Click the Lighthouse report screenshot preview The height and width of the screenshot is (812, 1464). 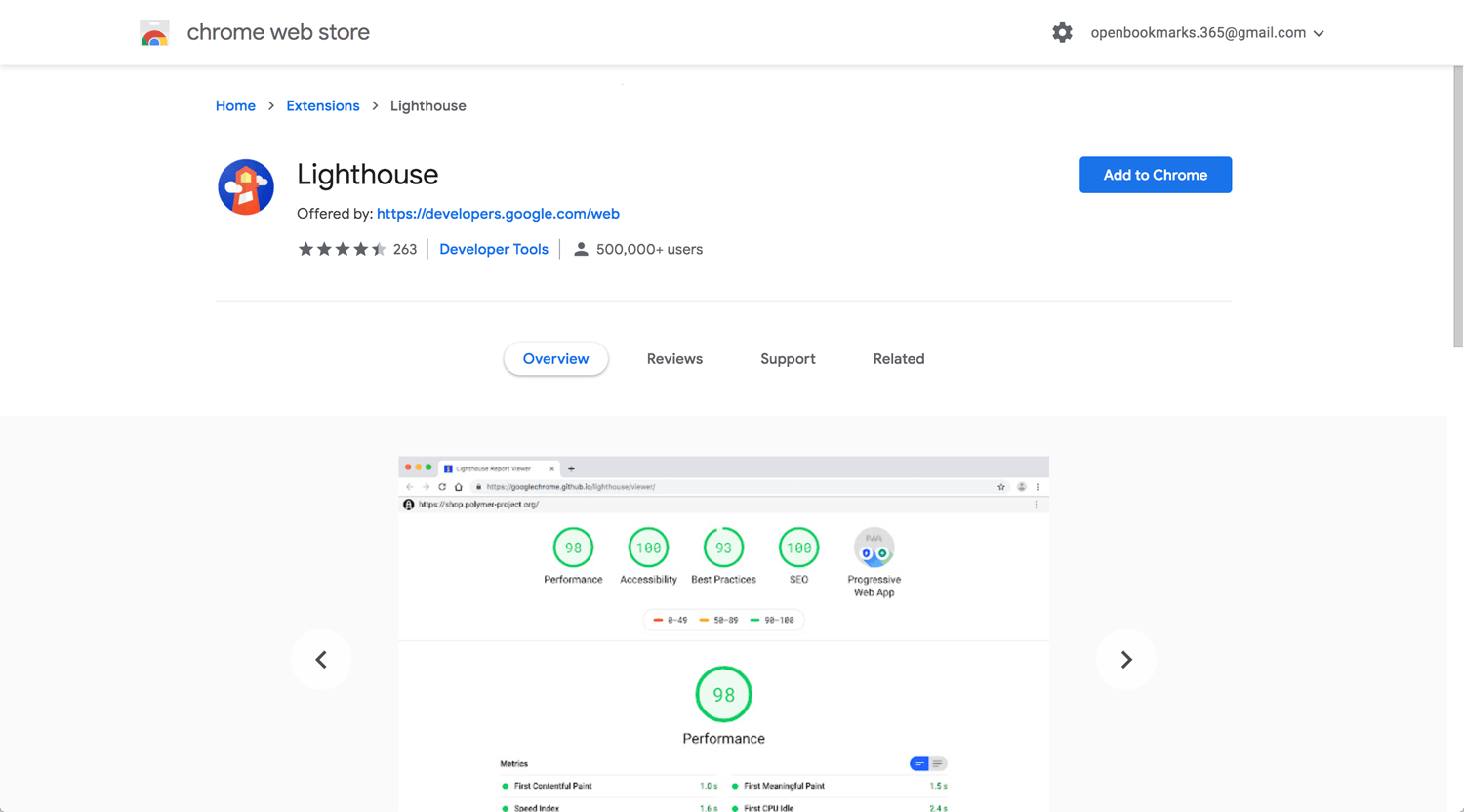tap(723, 634)
